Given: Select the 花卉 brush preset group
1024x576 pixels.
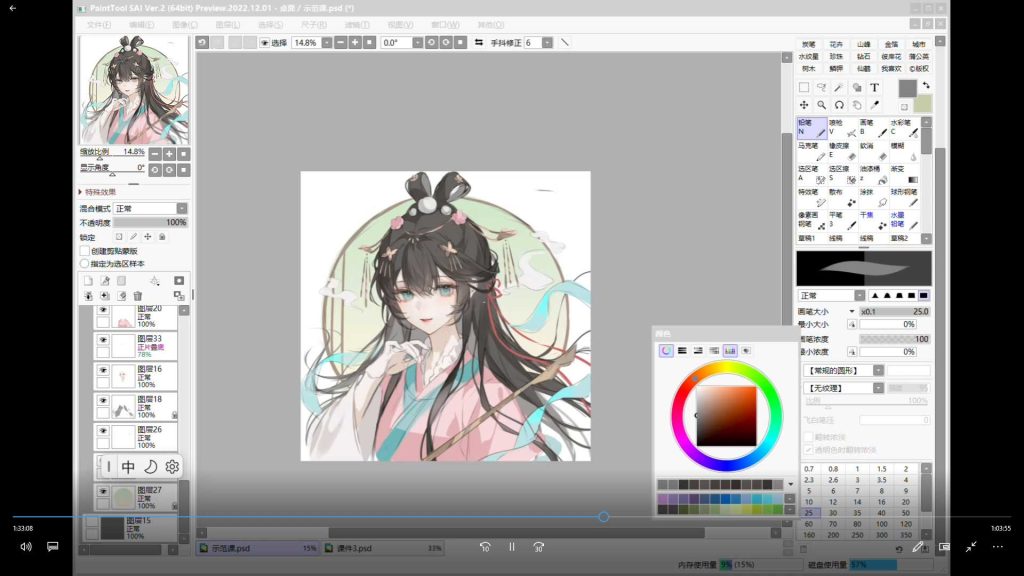Looking at the screenshot, I should coord(836,44).
